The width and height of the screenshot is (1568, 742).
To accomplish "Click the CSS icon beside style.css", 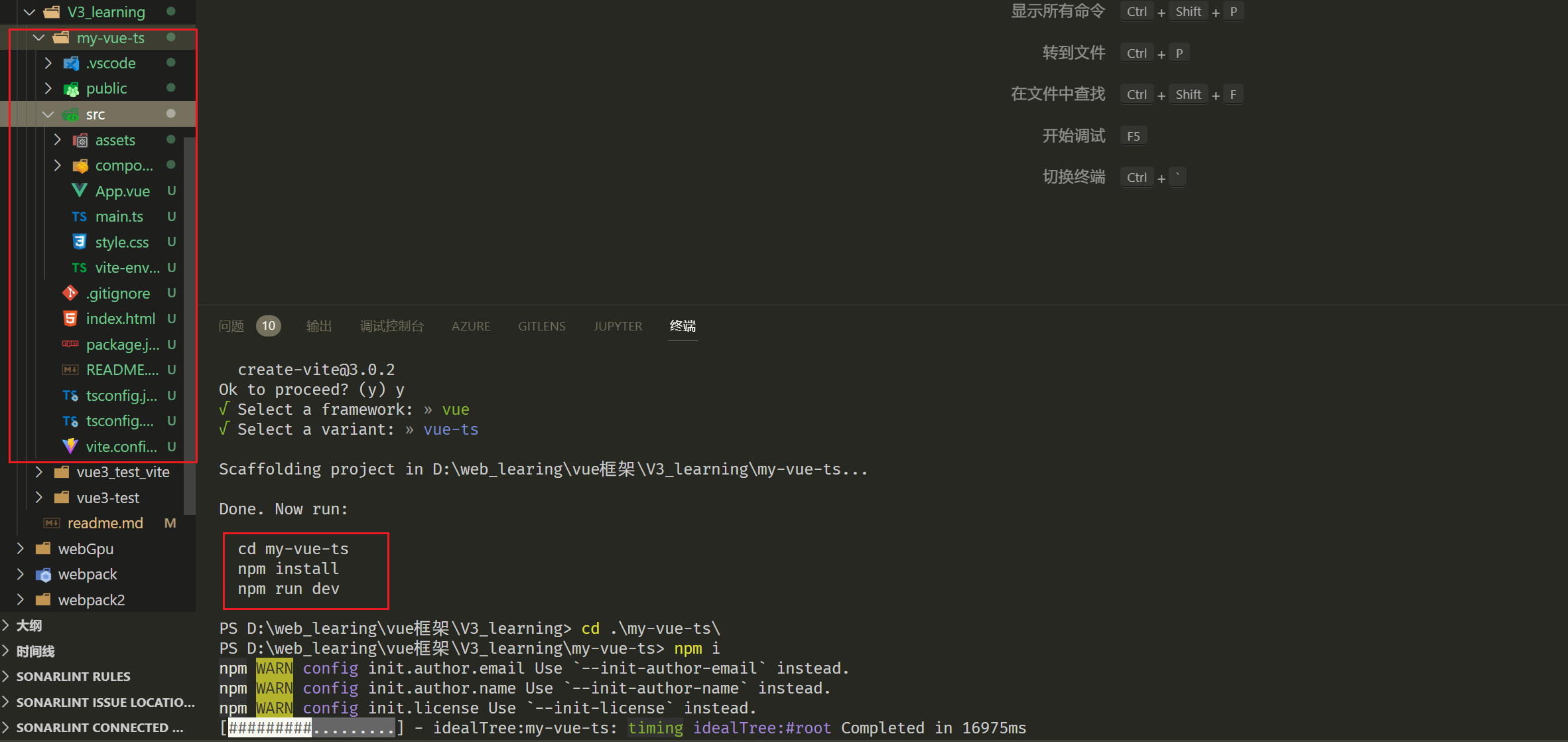I will coord(79,242).
